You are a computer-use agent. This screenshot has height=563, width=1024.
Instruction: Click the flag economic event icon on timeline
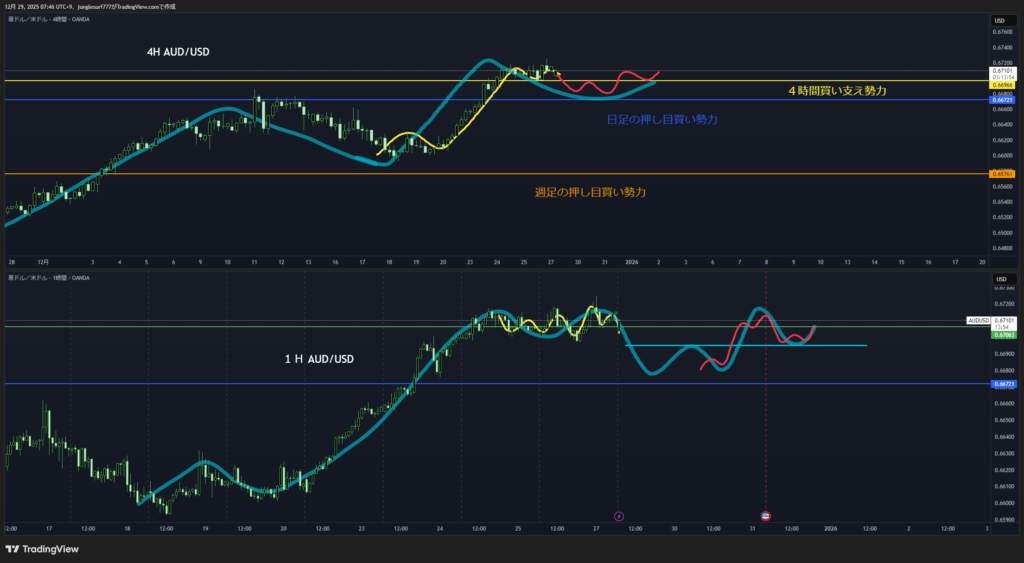pyautogui.click(x=766, y=516)
